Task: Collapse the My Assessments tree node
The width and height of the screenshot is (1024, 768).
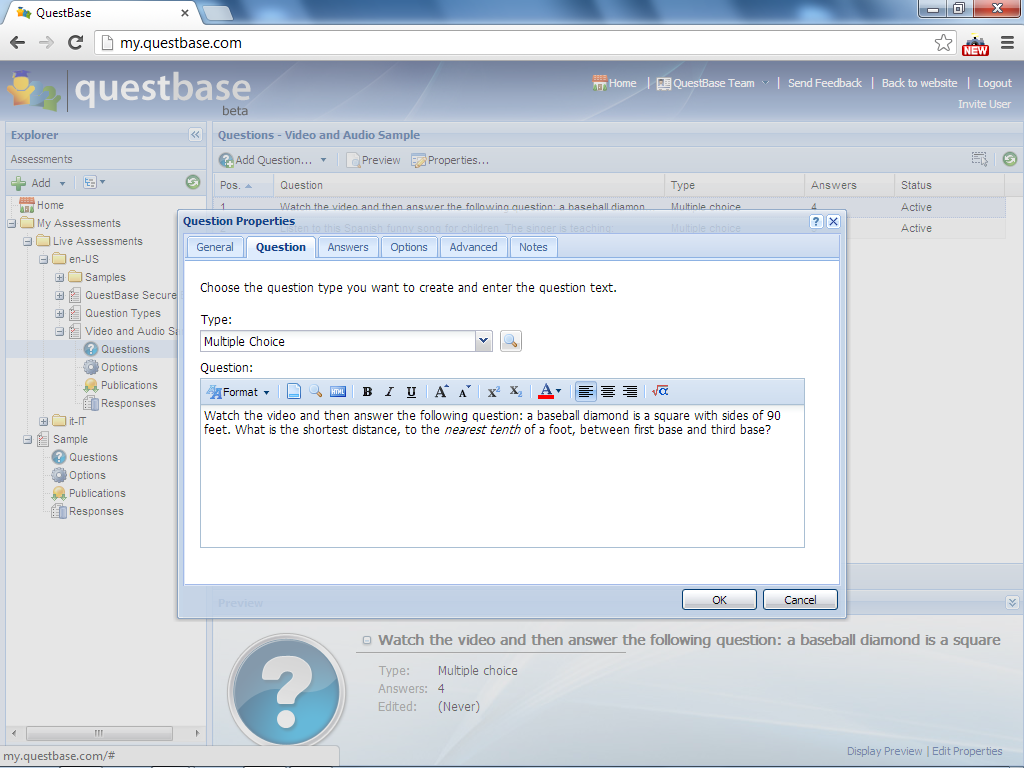Action: tap(12, 223)
